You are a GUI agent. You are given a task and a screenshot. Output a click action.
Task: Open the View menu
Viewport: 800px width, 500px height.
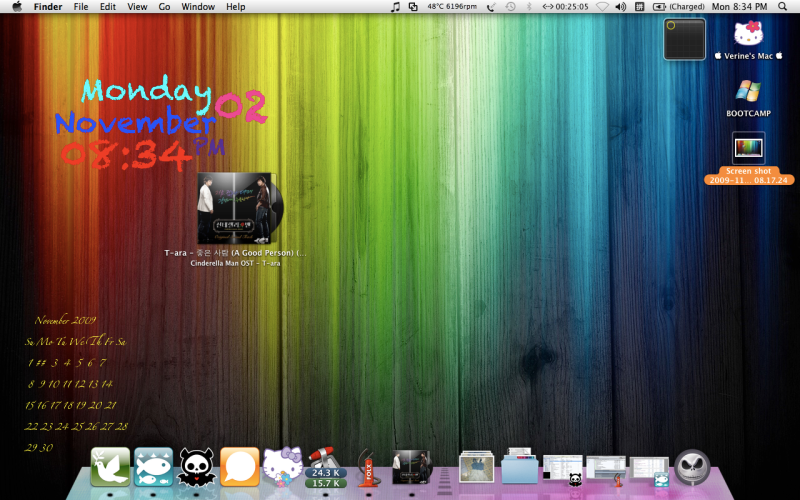137,7
